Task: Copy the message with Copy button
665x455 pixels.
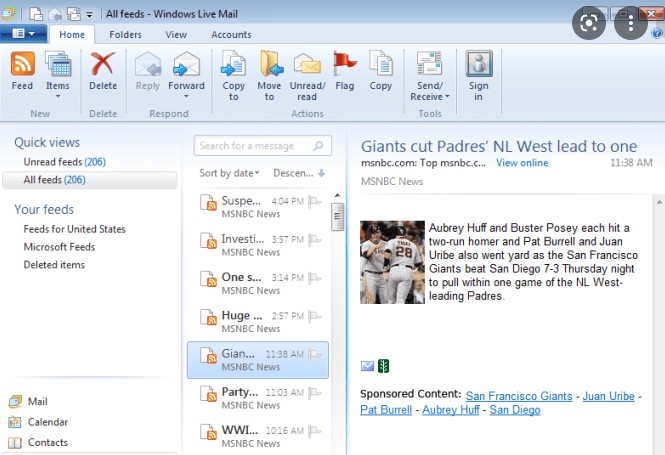Action: (x=380, y=71)
